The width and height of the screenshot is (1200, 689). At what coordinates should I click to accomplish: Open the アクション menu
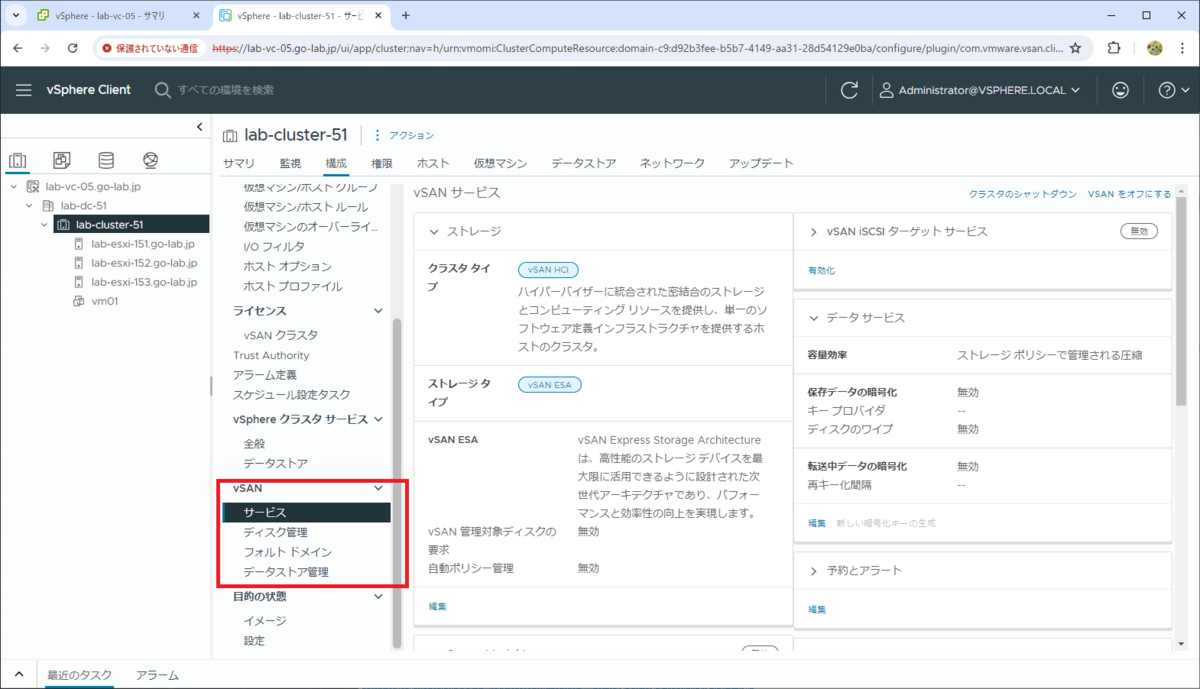[x=403, y=135]
